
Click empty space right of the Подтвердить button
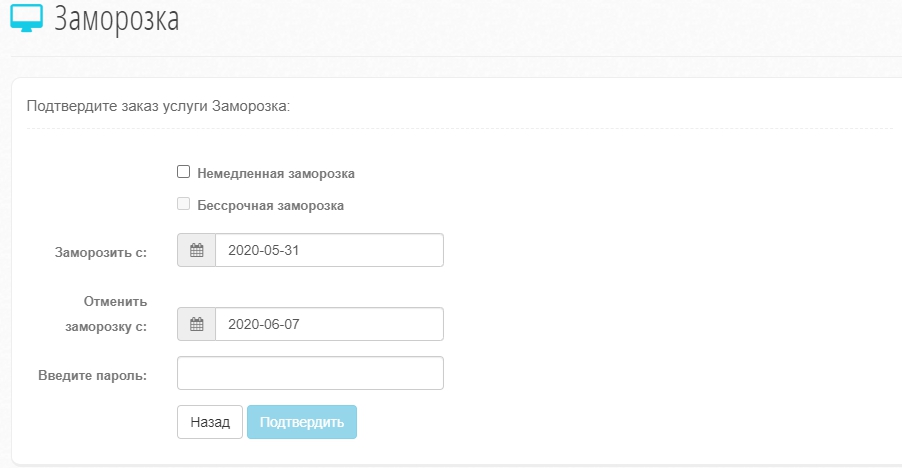(575, 422)
